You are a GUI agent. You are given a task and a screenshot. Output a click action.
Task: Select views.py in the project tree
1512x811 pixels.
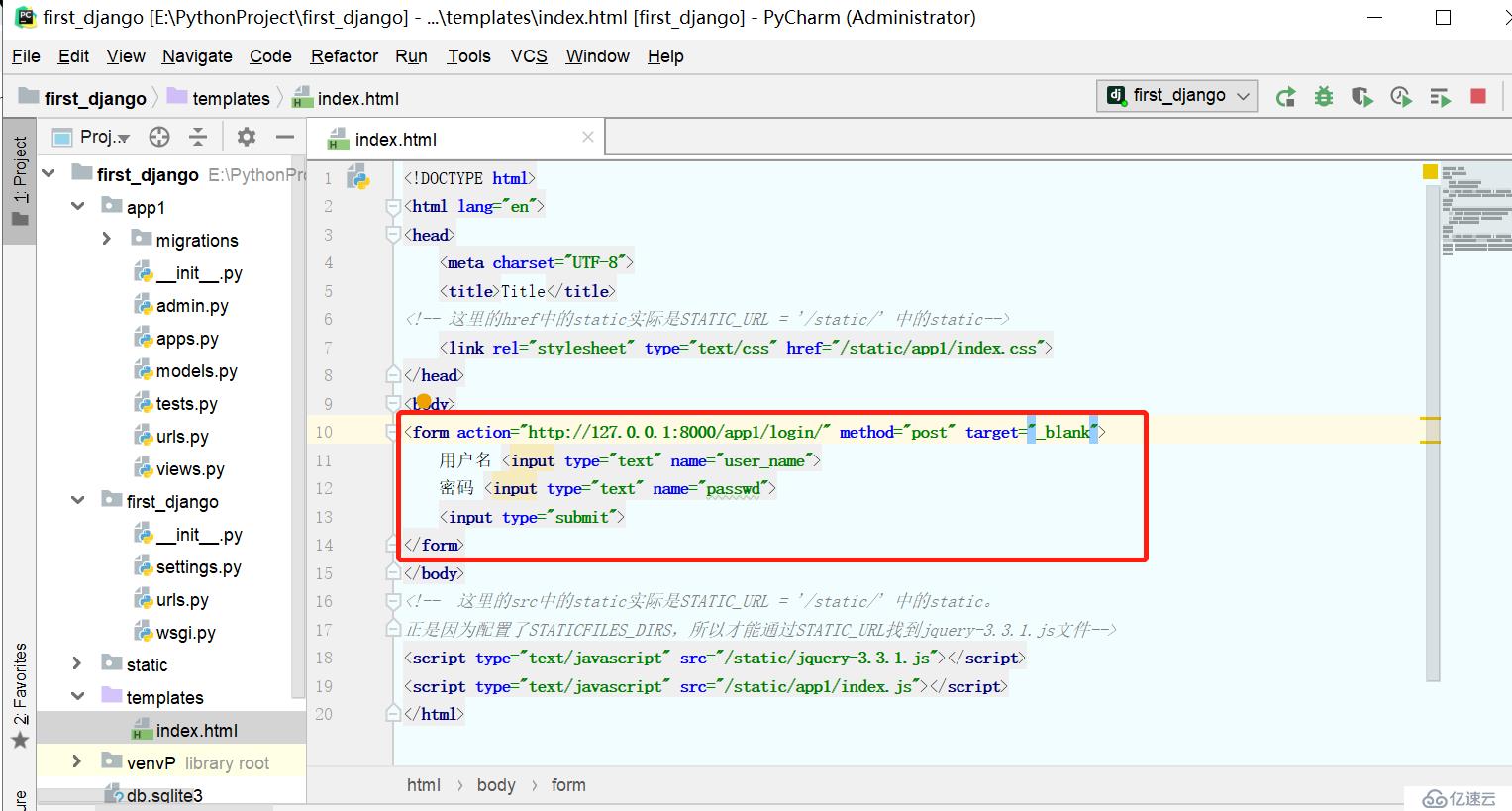pyautogui.click(x=190, y=469)
